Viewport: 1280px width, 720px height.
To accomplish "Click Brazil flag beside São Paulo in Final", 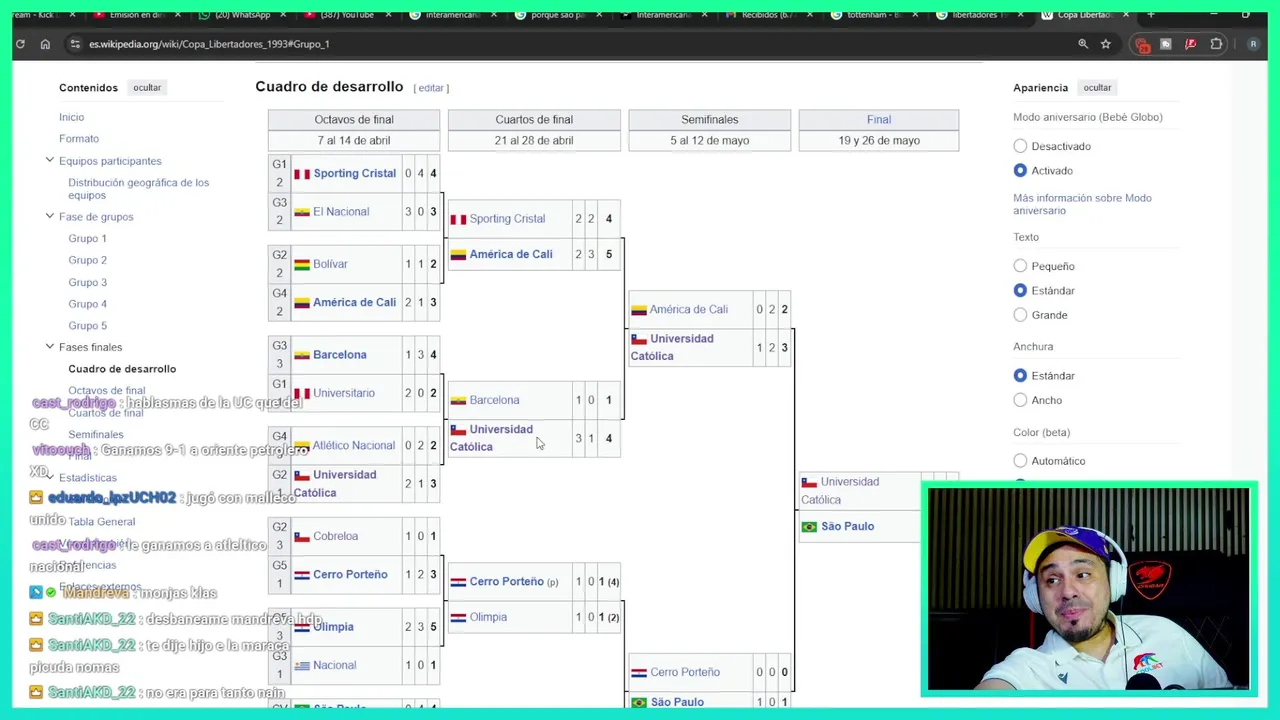I will 809,527.
